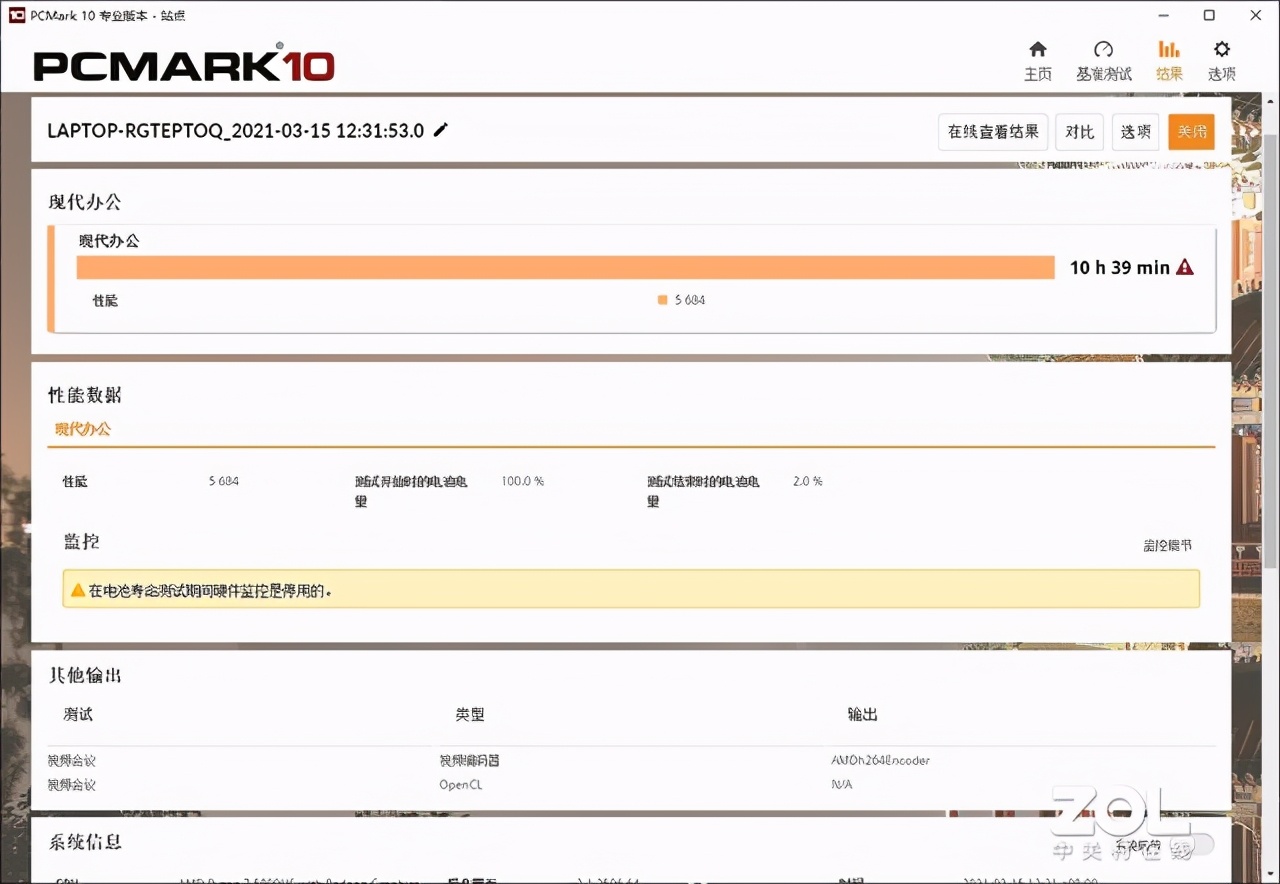The image size is (1280, 884).
Task: Click the OpenCL type cell
Action: (461, 785)
